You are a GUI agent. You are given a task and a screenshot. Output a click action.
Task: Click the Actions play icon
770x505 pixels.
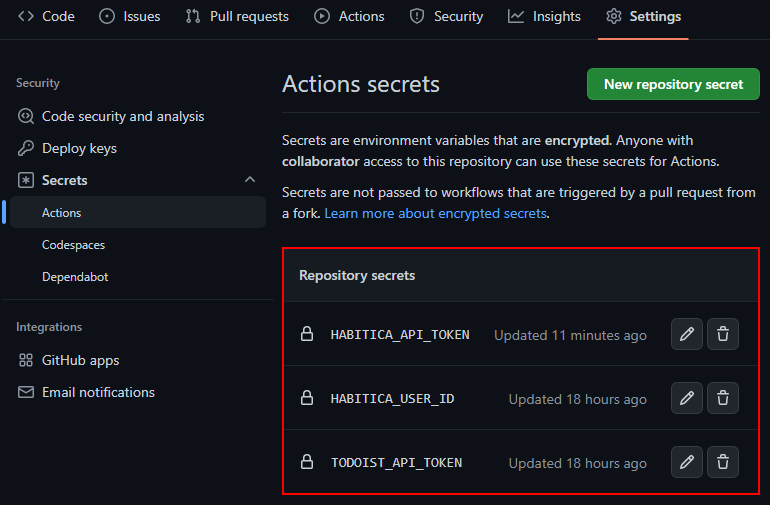tap(322, 16)
